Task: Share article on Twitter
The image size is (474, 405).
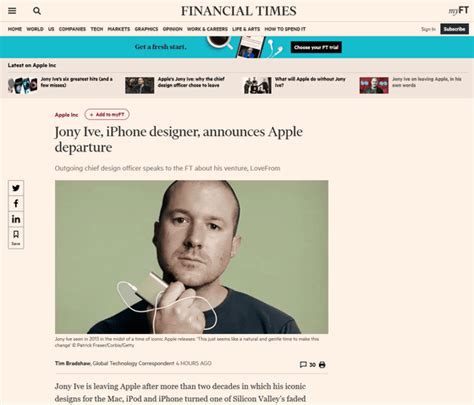Action: coord(16,188)
